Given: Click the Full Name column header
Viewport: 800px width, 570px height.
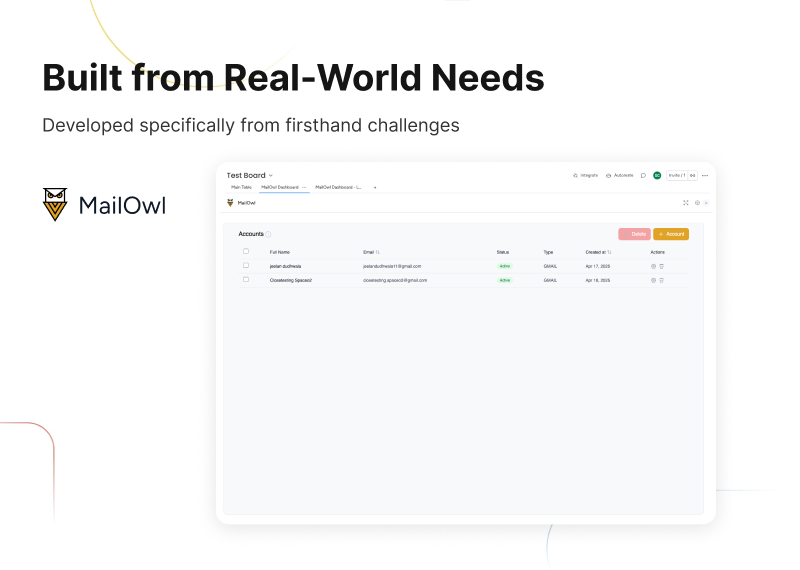Looking at the screenshot, I should [280, 252].
